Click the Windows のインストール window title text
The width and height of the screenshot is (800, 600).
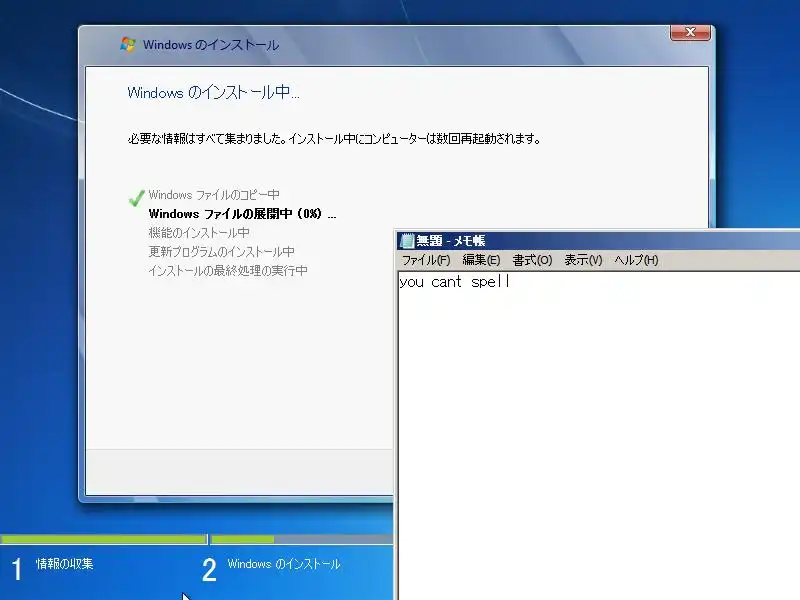(211, 45)
